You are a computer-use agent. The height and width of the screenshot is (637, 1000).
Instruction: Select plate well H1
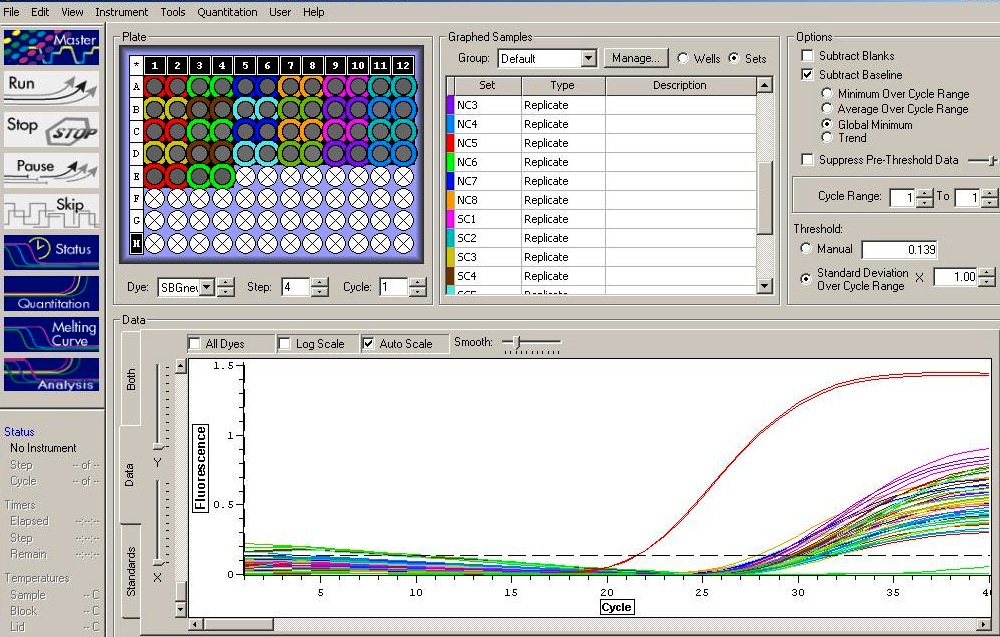coord(154,243)
